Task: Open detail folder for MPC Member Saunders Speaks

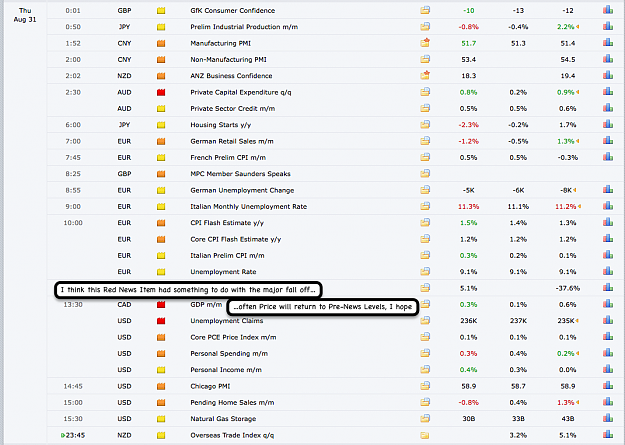Action: coord(425,173)
